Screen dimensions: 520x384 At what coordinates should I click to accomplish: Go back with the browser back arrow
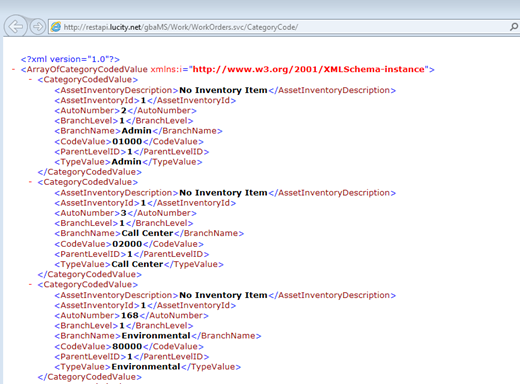(15, 26)
